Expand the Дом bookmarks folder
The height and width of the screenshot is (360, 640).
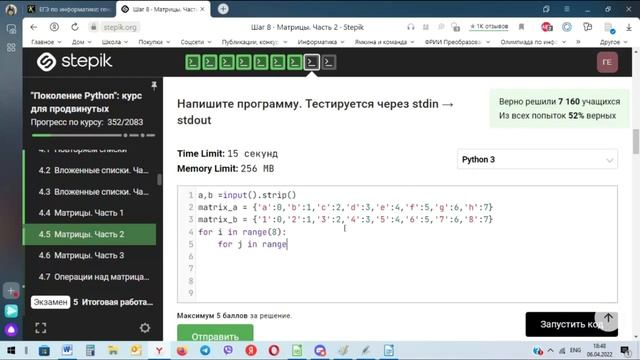(x=82, y=42)
